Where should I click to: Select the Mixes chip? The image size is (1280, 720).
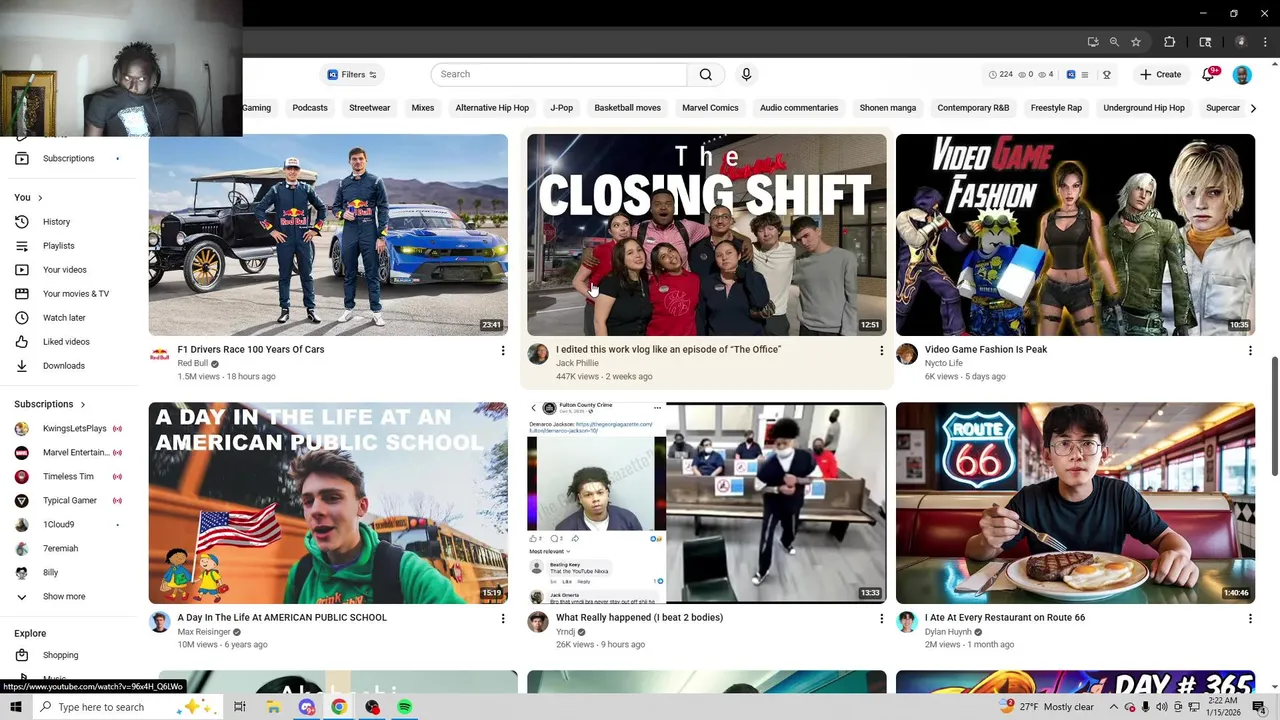[423, 108]
